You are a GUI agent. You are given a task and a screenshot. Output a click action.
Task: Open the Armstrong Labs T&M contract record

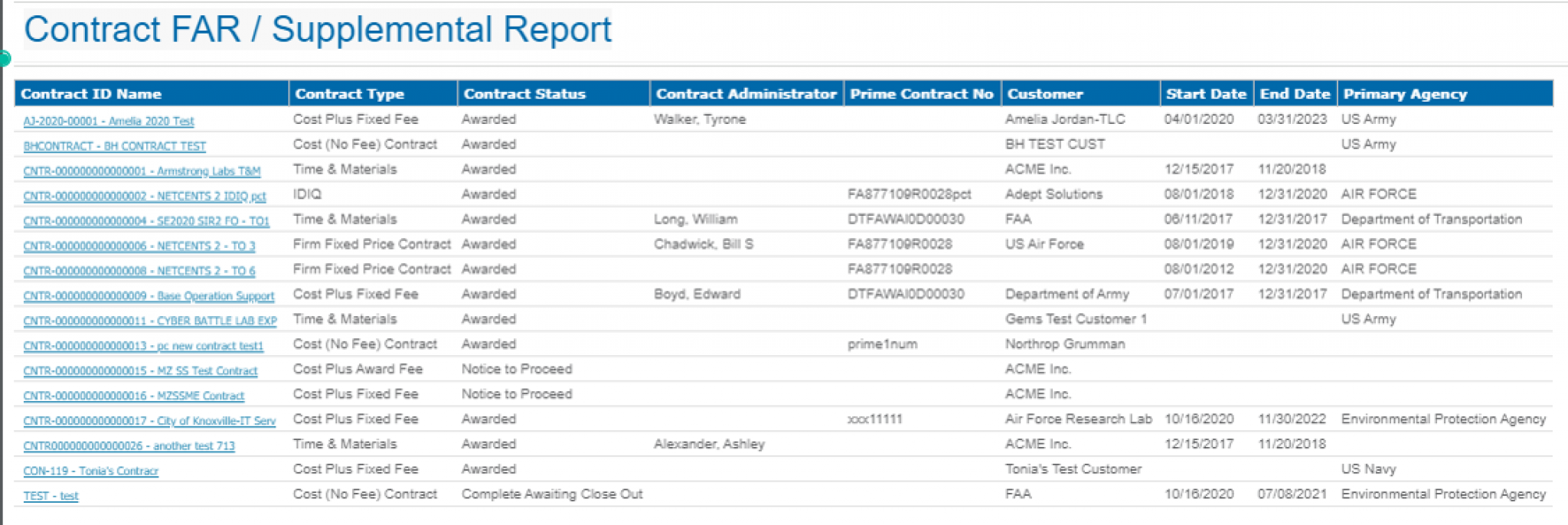(x=142, y=171)
